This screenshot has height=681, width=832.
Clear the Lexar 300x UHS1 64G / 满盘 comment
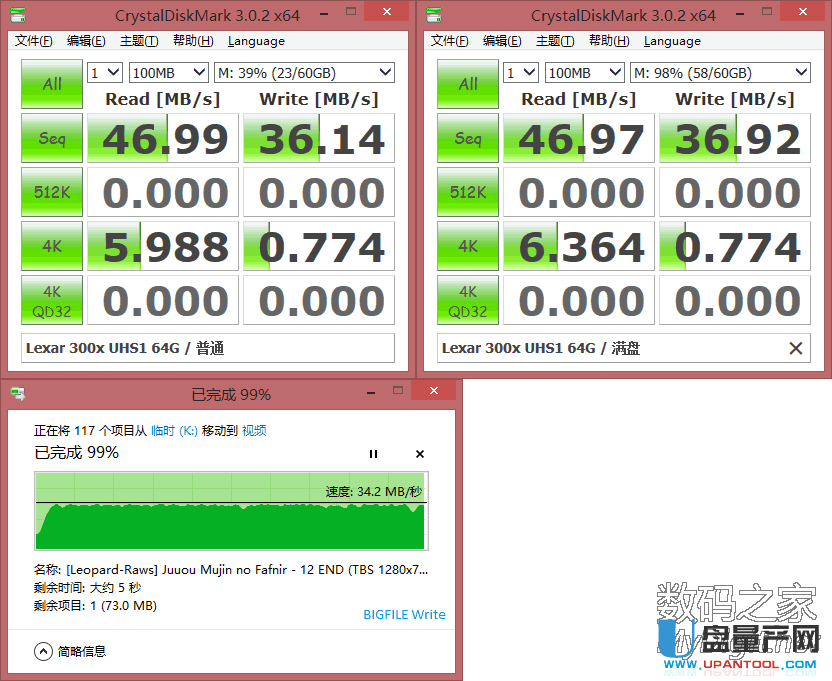point(795,348)
